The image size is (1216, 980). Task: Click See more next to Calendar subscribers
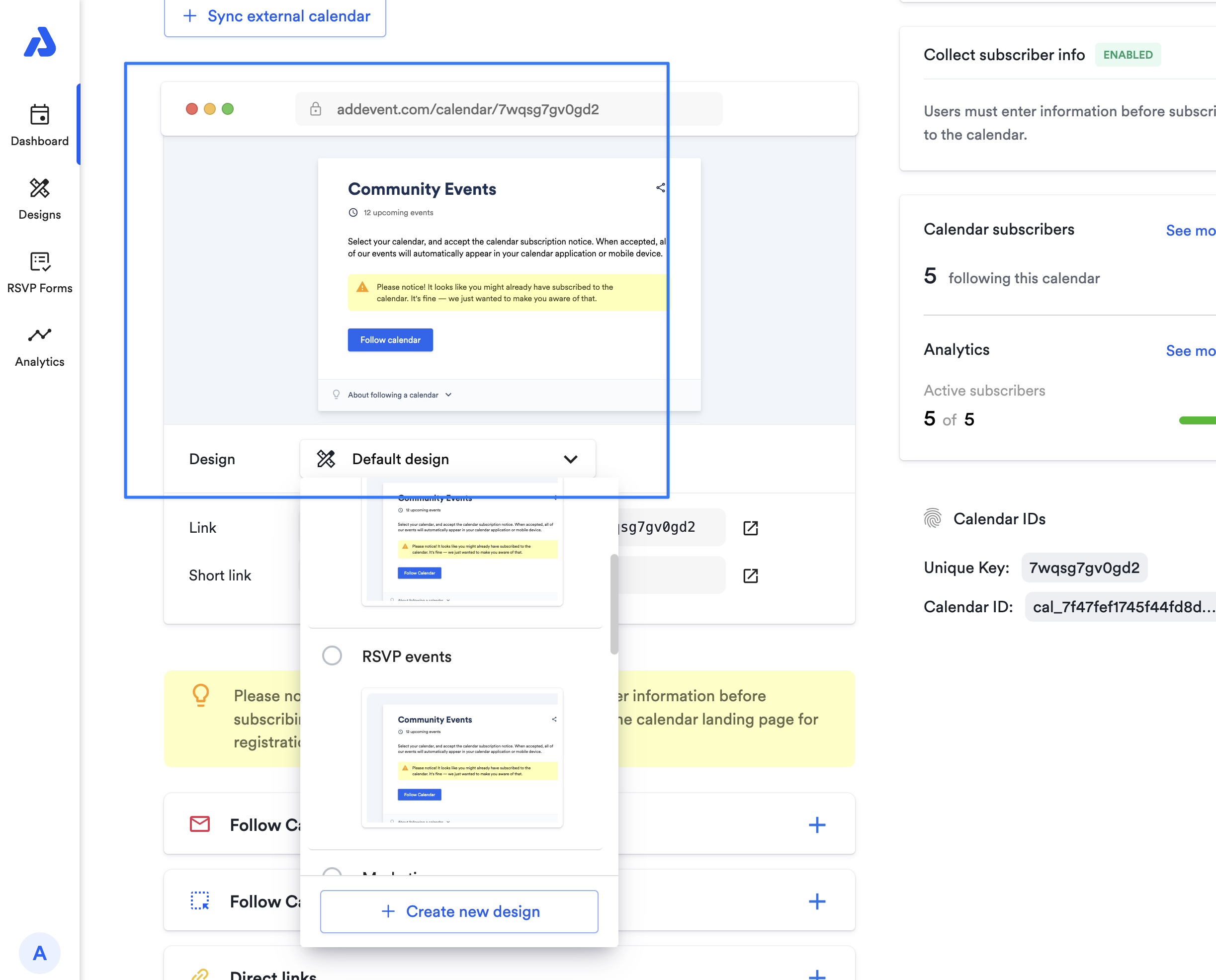click(x=1190, y=230)
